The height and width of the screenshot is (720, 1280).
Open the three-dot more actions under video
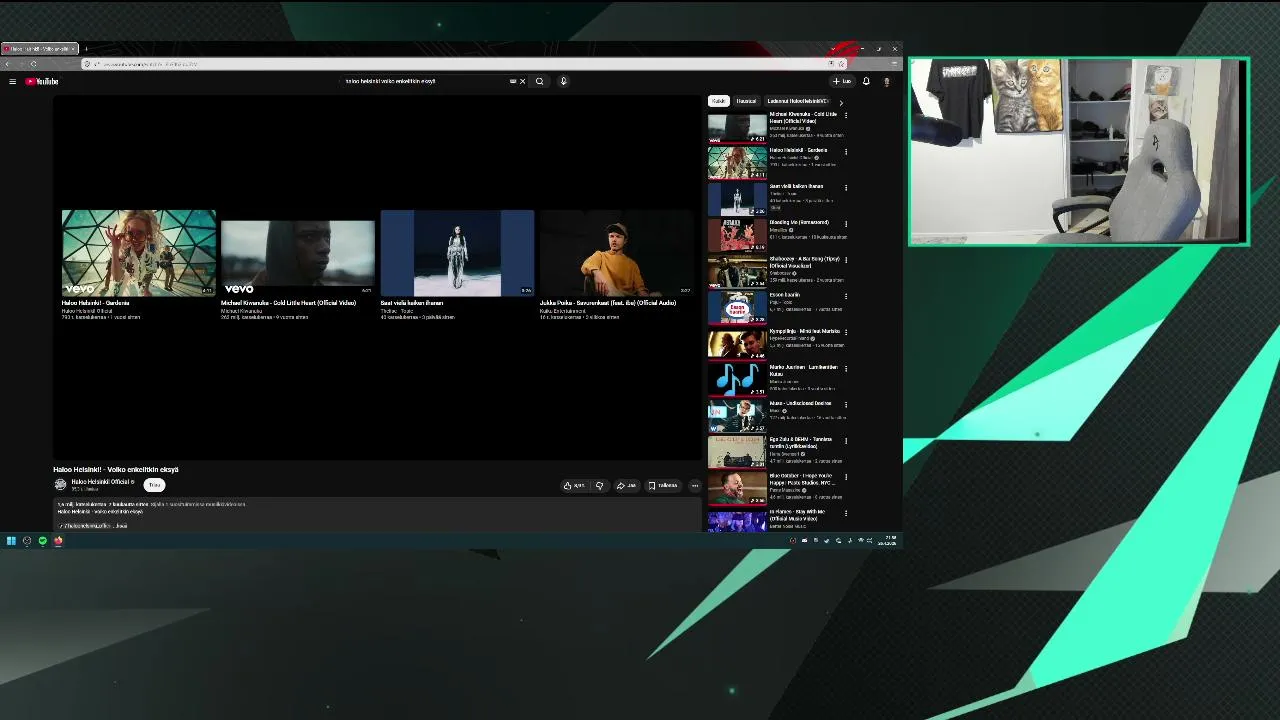point(695,486)
